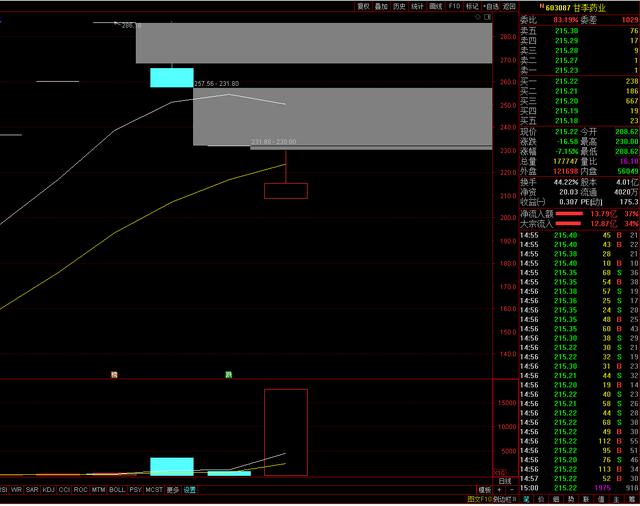The height and width of the screenshot is (506, 640).
Task: Click the large cyan volume bar
Action: tap(172, 466)
